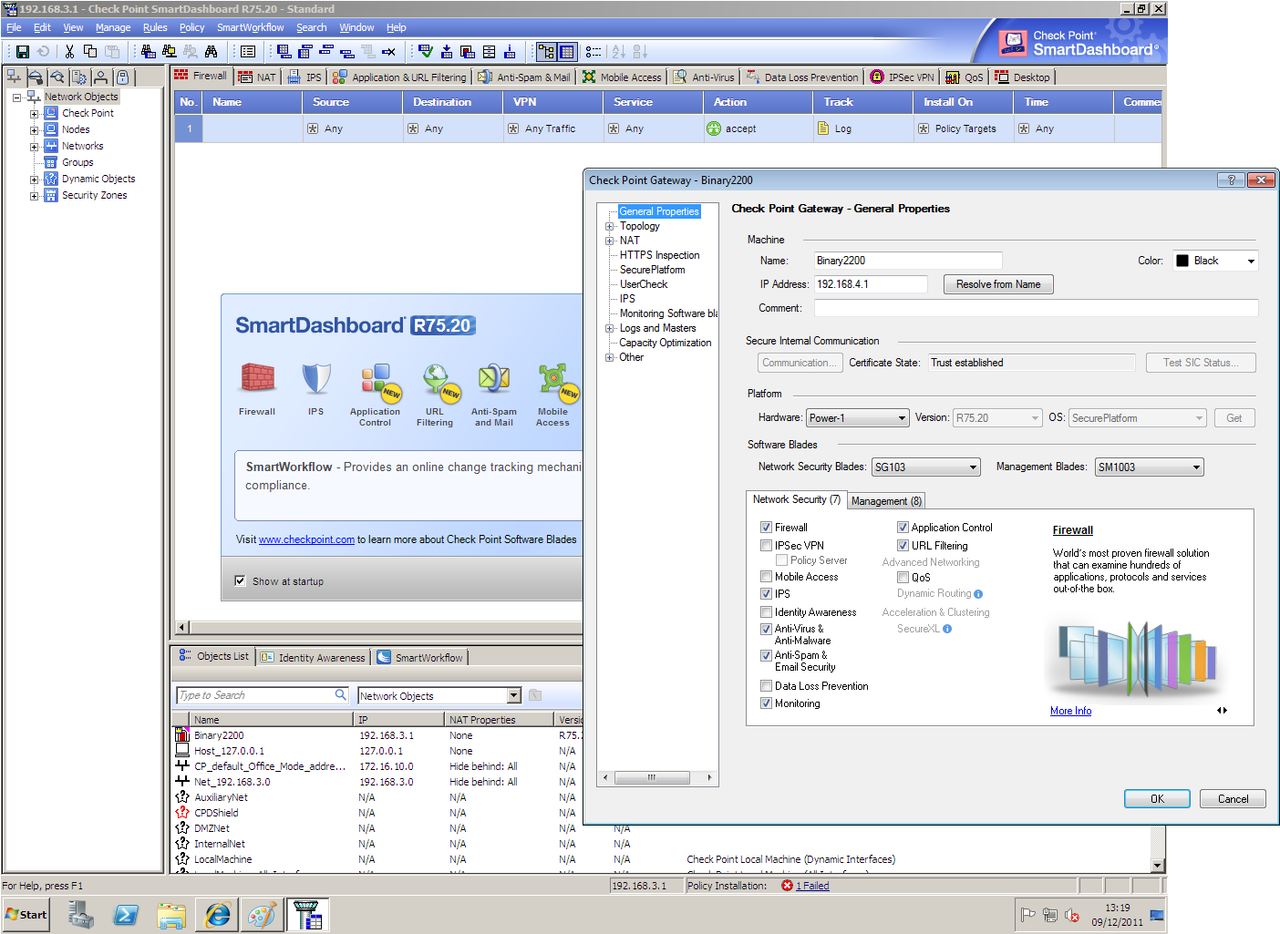
Task: Toggle URL Filtering checkbox
Action: [903, 545]
